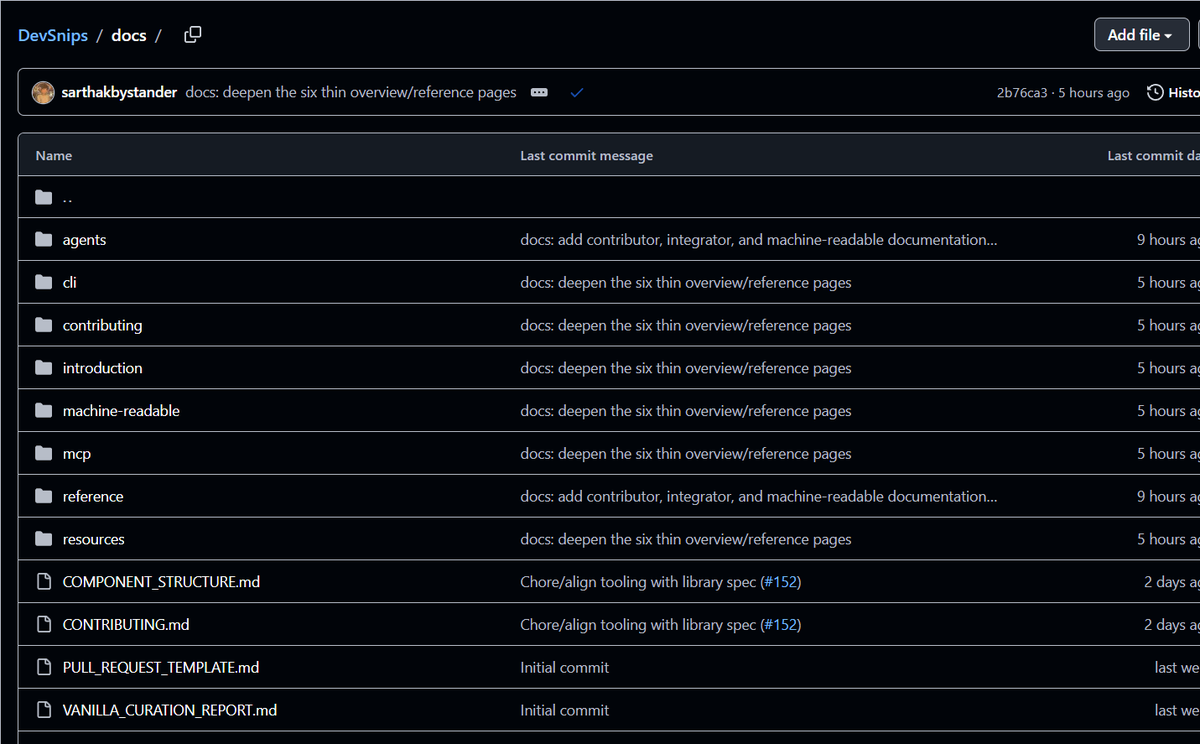
Task: Open machine-readable row commit message
Action: (686, 411)
